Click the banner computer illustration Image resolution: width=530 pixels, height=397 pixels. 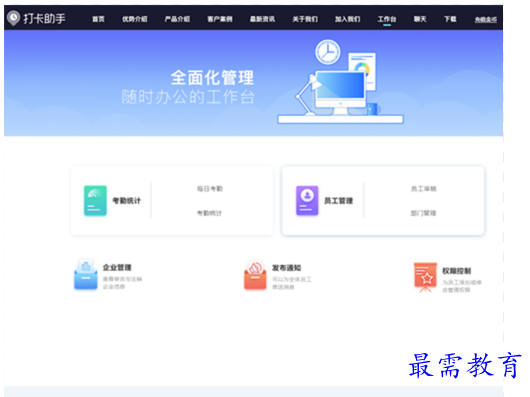pos(340,82)
